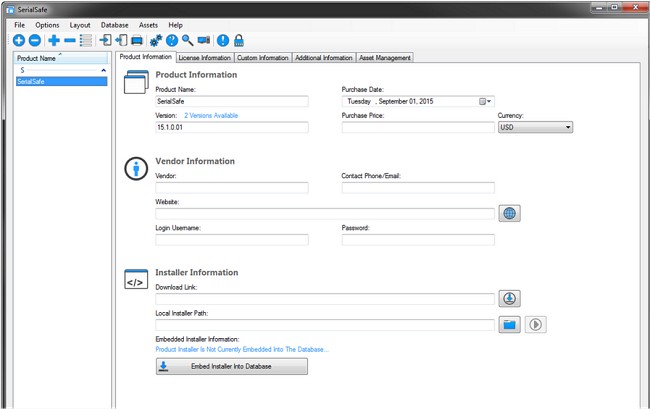Open the File menu

click(x=19, y=25)
